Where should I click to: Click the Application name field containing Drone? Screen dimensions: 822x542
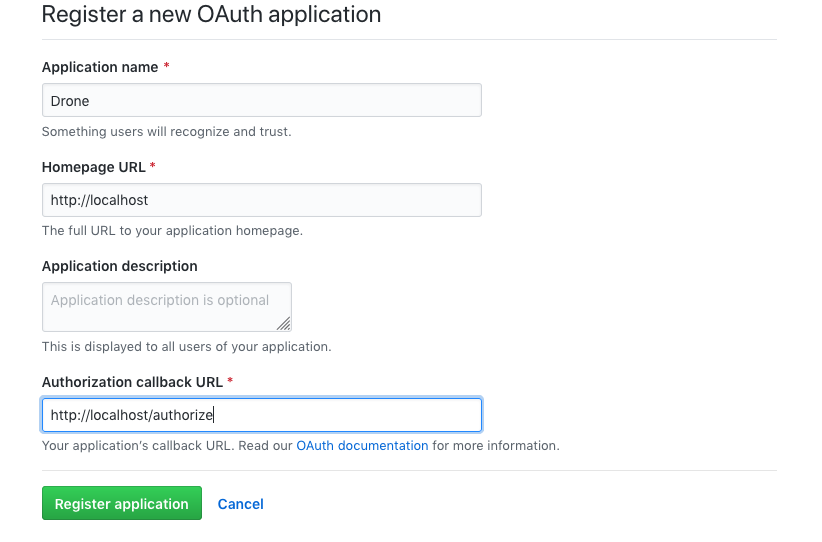tap(262, 100)
